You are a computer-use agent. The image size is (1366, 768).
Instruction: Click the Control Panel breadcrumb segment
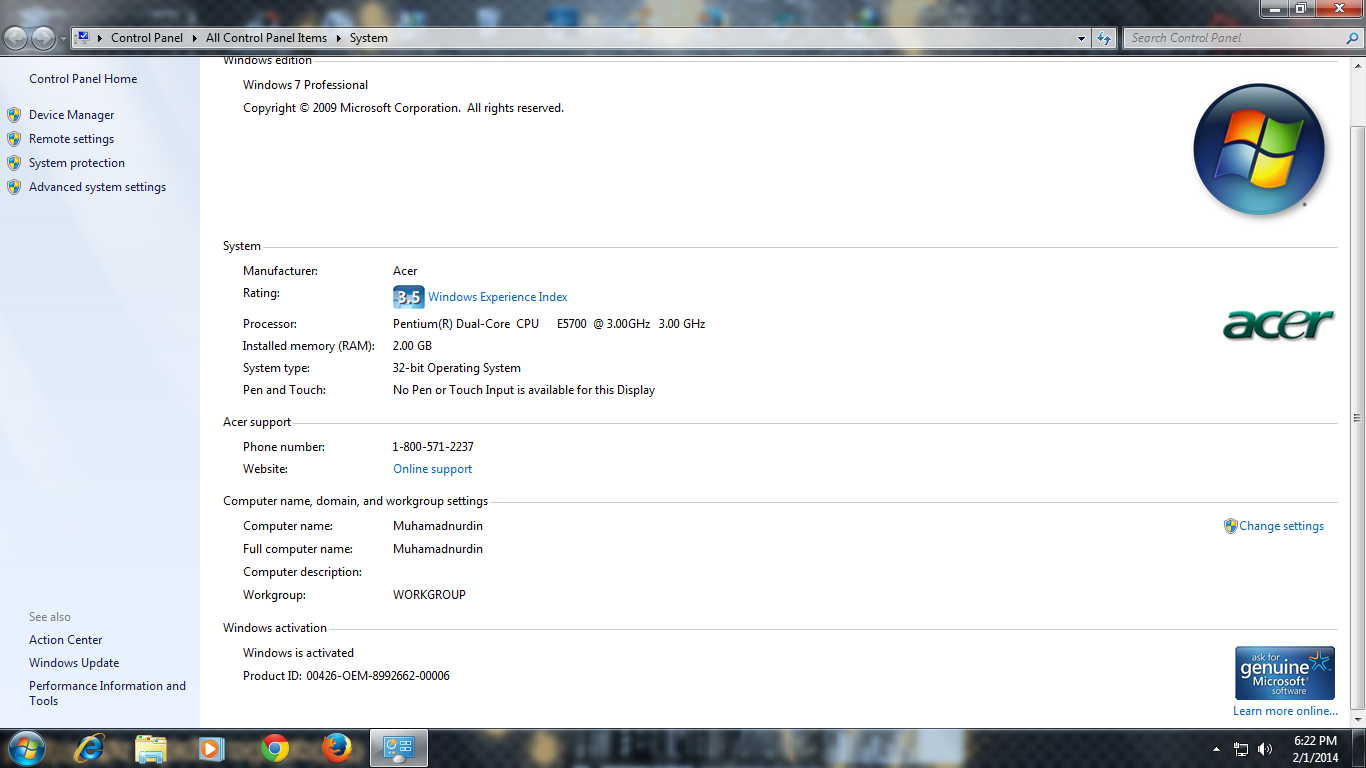tap(147, 38)
